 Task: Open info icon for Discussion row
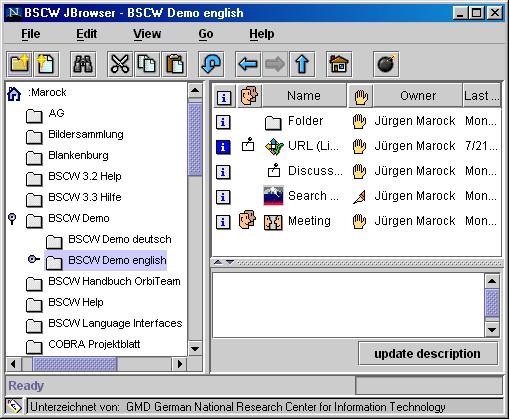(223, 172)
